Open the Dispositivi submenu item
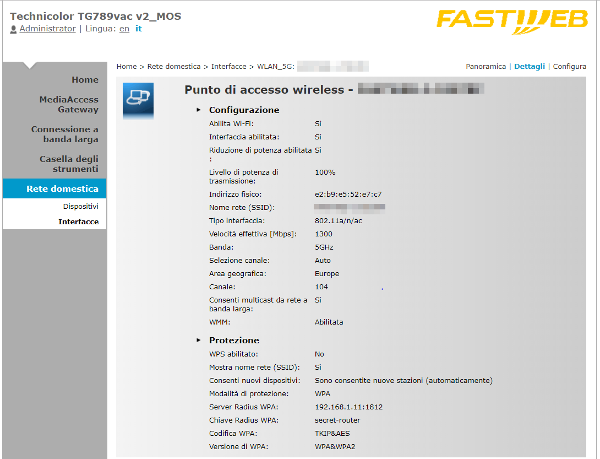The height and width of the screenshot is (459, 600). point(80,206)
